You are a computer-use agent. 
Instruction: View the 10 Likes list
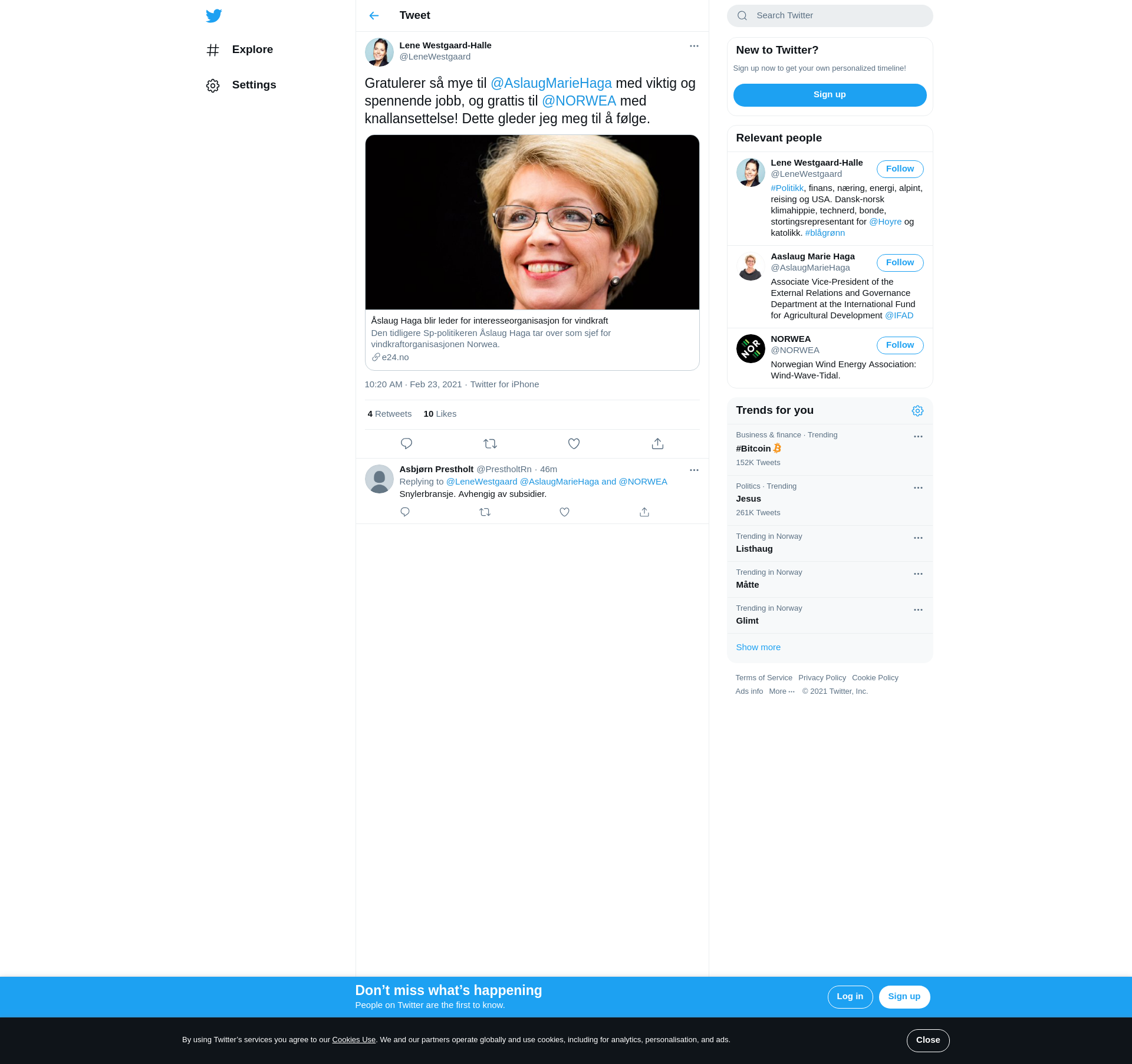(440, 414)
